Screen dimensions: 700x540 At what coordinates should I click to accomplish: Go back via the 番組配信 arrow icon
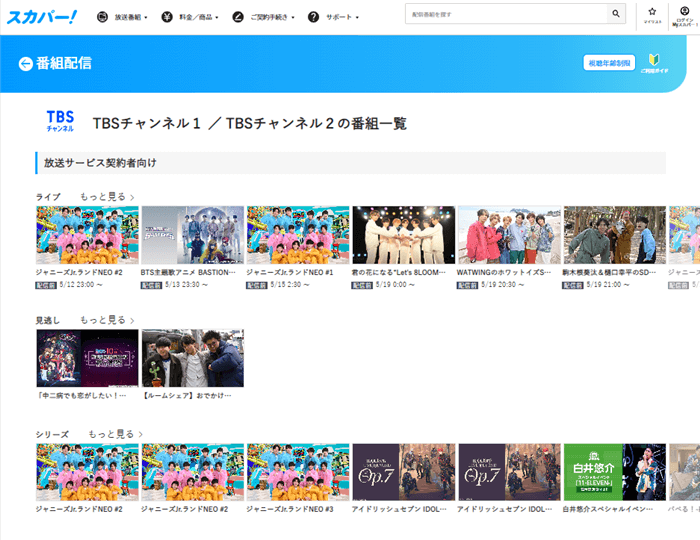[25, 64]
